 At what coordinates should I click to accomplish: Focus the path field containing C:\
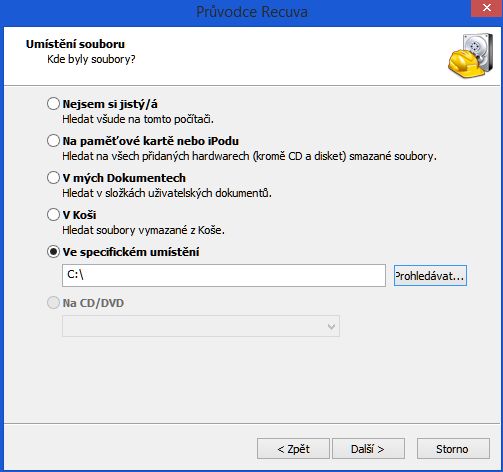pyautogui.click(x=224, y=275)
